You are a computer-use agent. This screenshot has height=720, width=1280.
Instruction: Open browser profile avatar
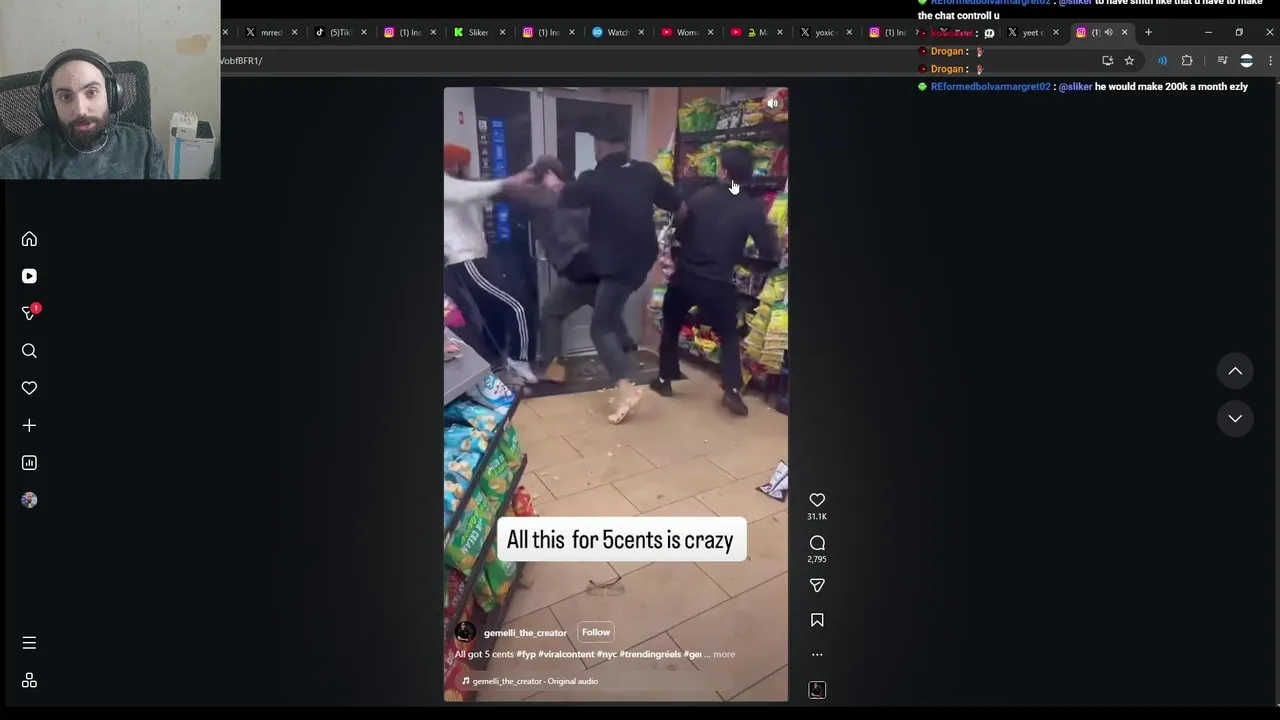click(1246, 61)
